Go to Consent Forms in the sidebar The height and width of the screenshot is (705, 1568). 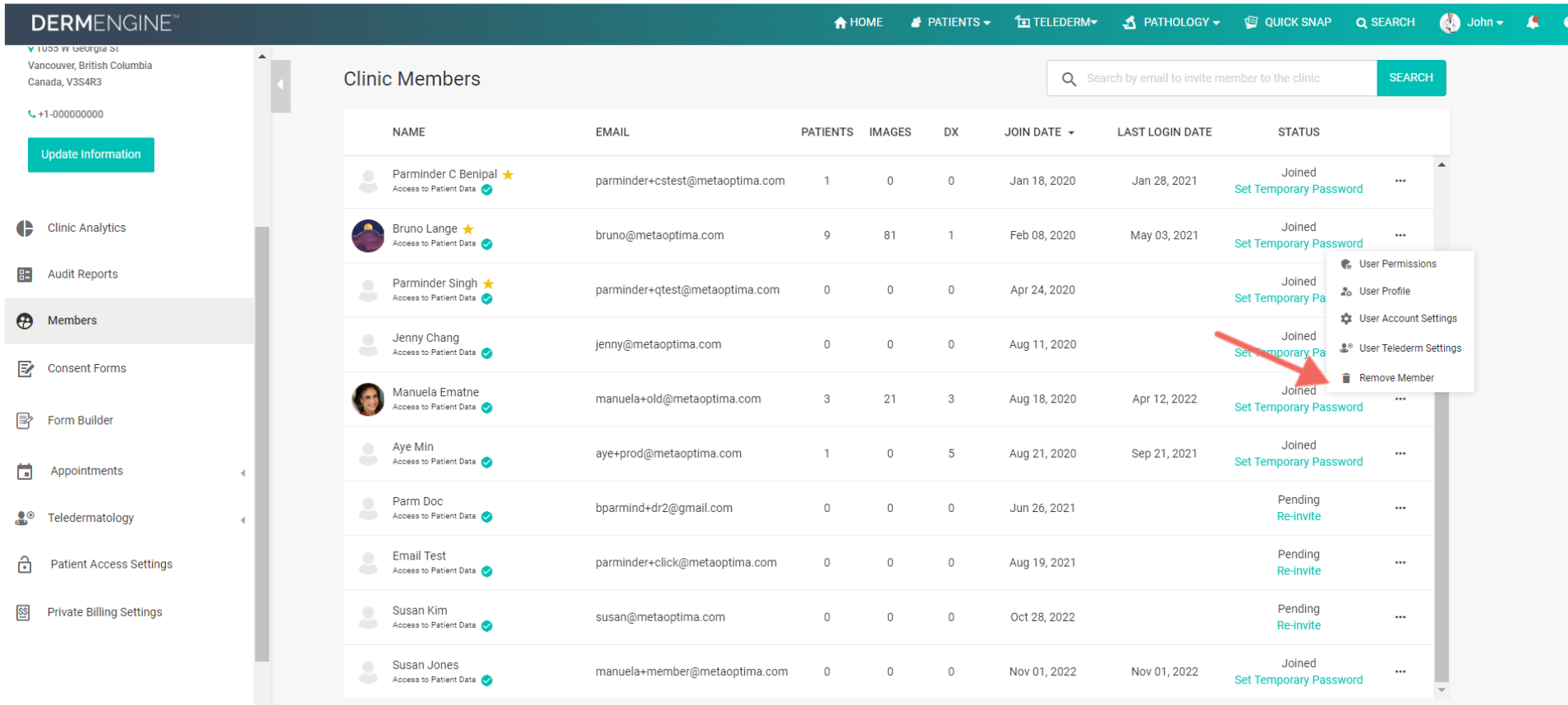86,368
